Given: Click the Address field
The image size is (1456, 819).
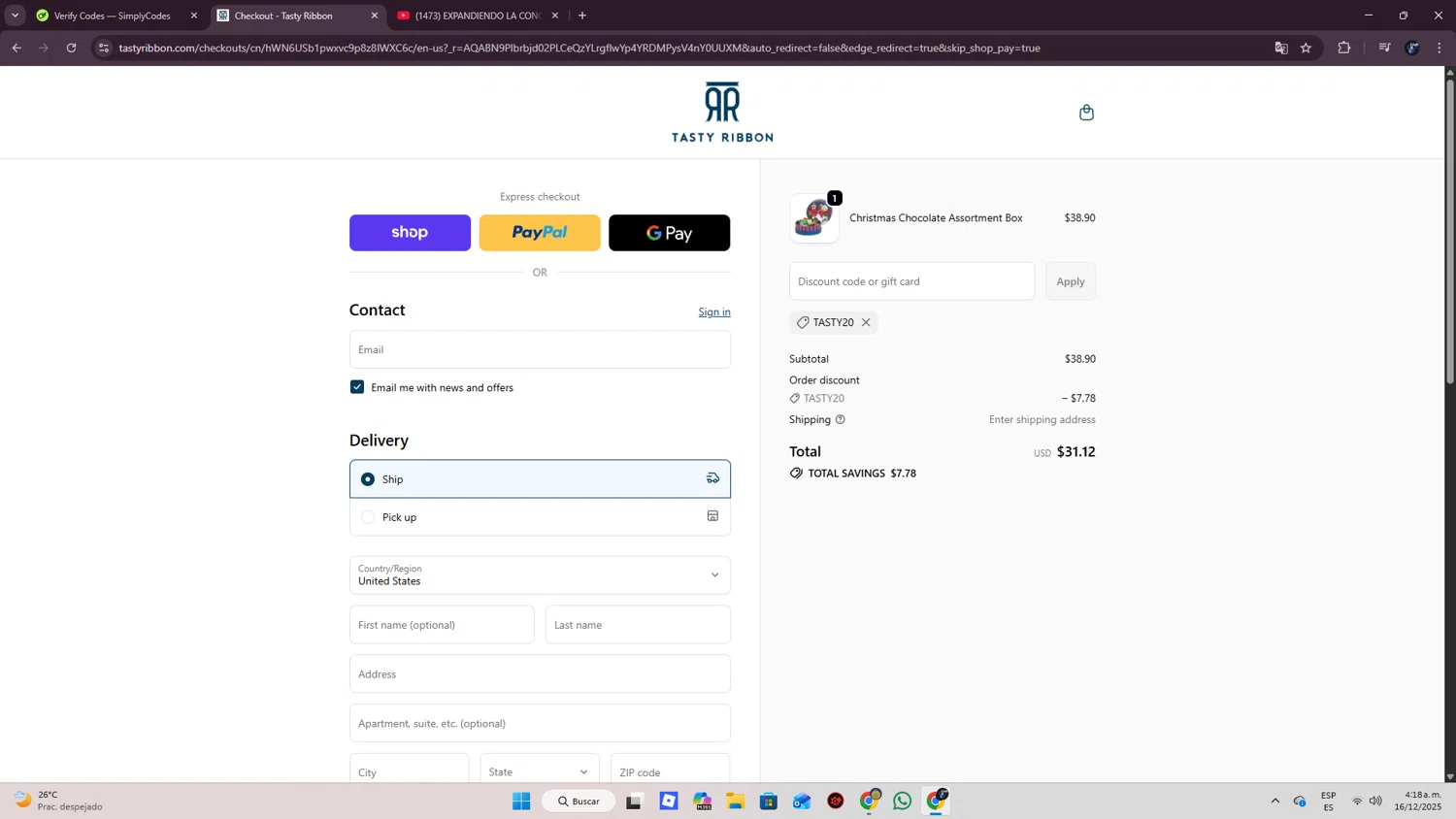Looking at the screenshot, I should 540,674.
